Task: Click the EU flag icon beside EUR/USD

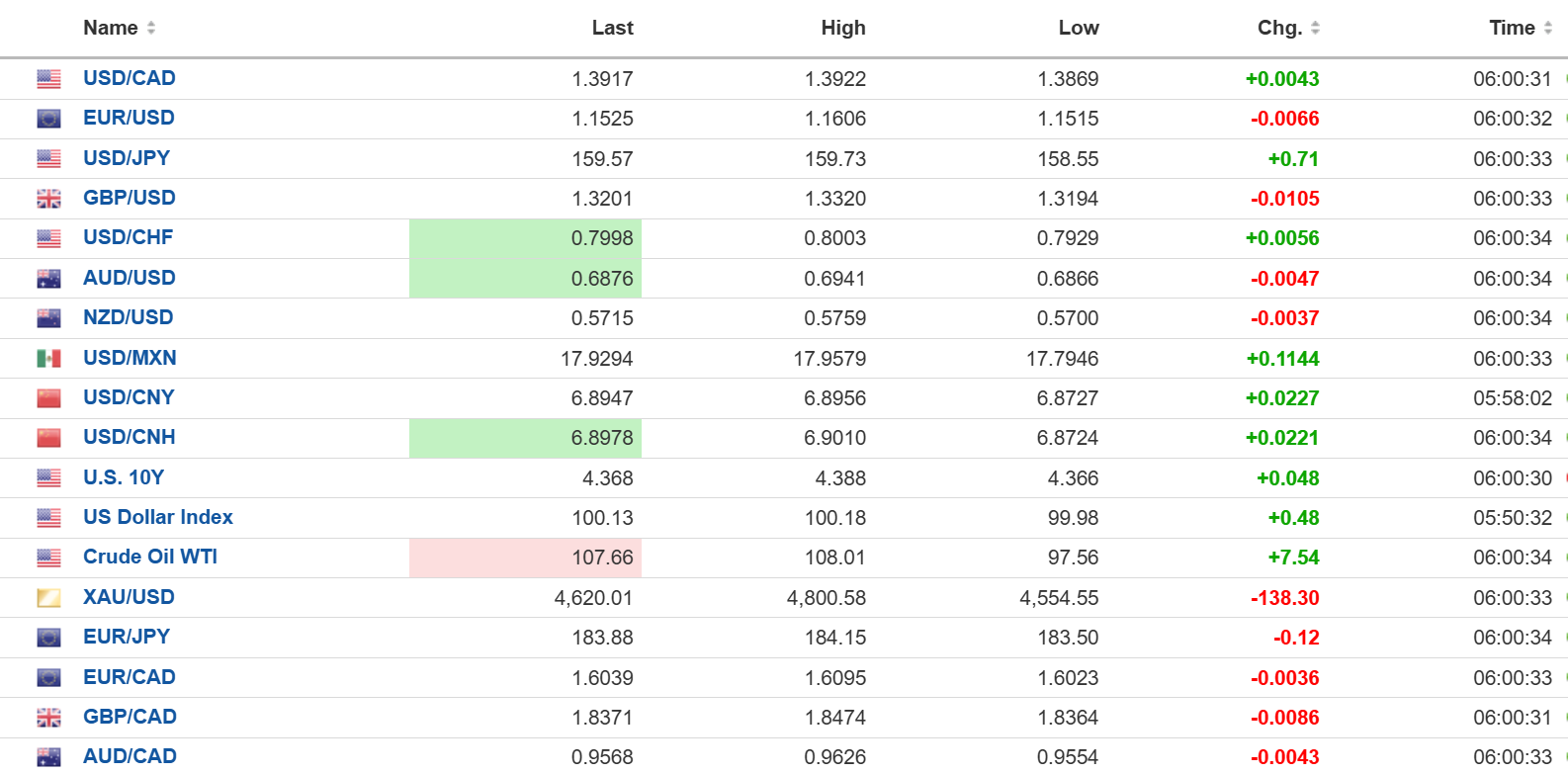Action: coord(48,119)
